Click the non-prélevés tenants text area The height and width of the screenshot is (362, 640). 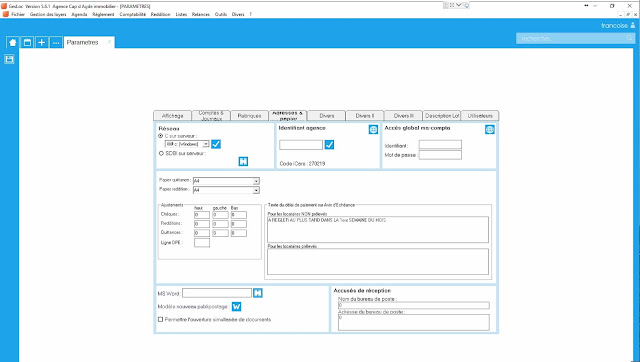click(x=378, y=229)
